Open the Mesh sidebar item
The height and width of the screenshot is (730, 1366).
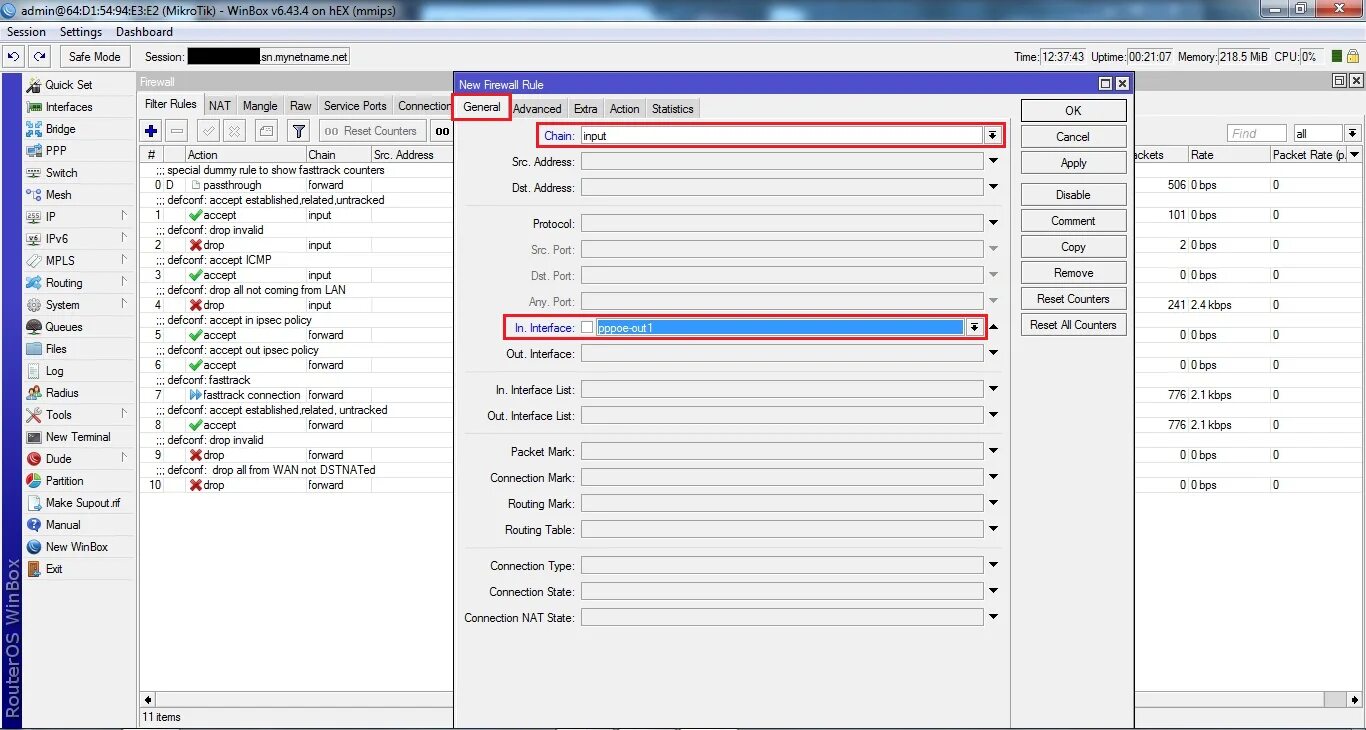[58, 195]
